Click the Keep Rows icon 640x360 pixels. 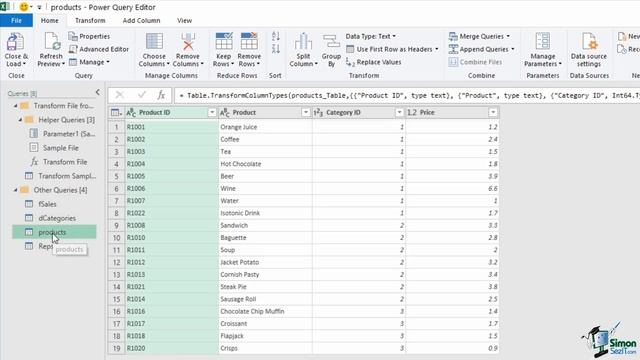tap(224, 41)
